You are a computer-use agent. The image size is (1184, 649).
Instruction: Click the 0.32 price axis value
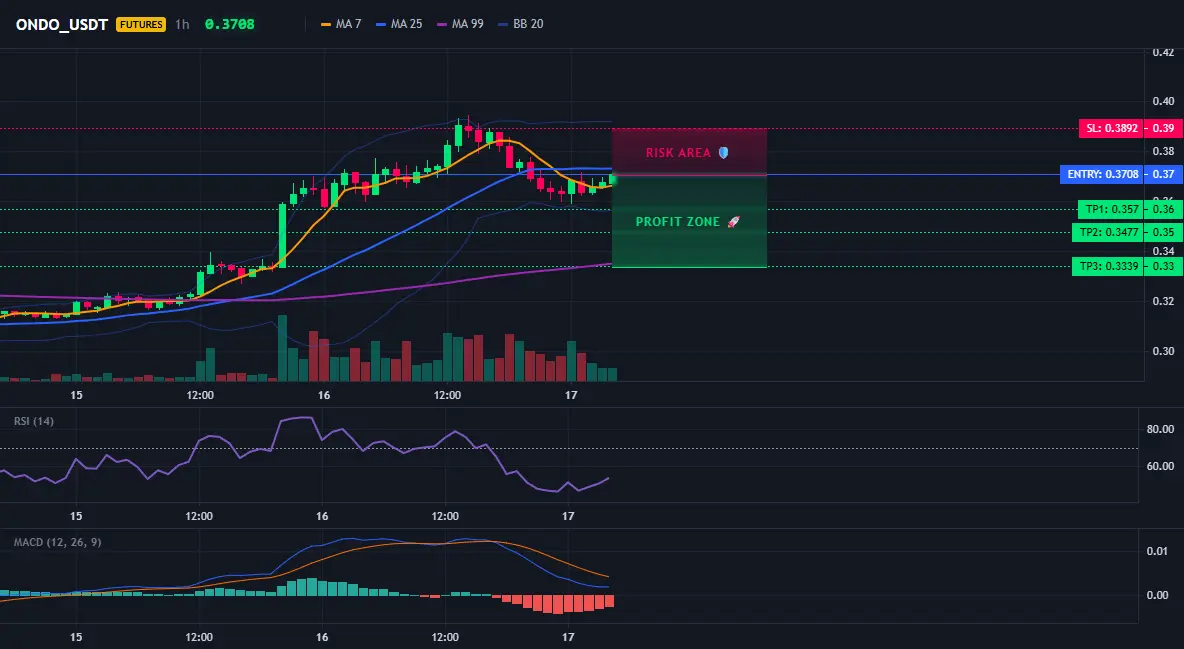click(1164, 301)
